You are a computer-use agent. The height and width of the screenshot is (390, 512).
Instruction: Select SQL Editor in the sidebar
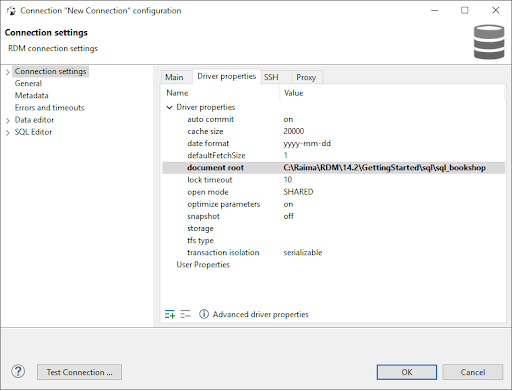tap(33, 132)
